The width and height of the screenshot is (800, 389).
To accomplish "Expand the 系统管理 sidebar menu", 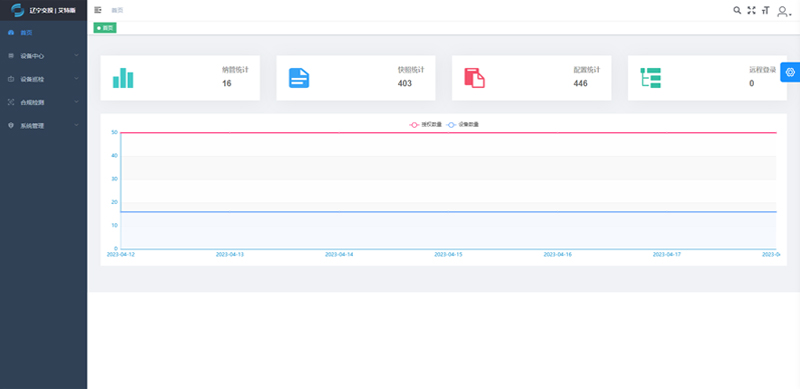I will (x=43, y=126).
